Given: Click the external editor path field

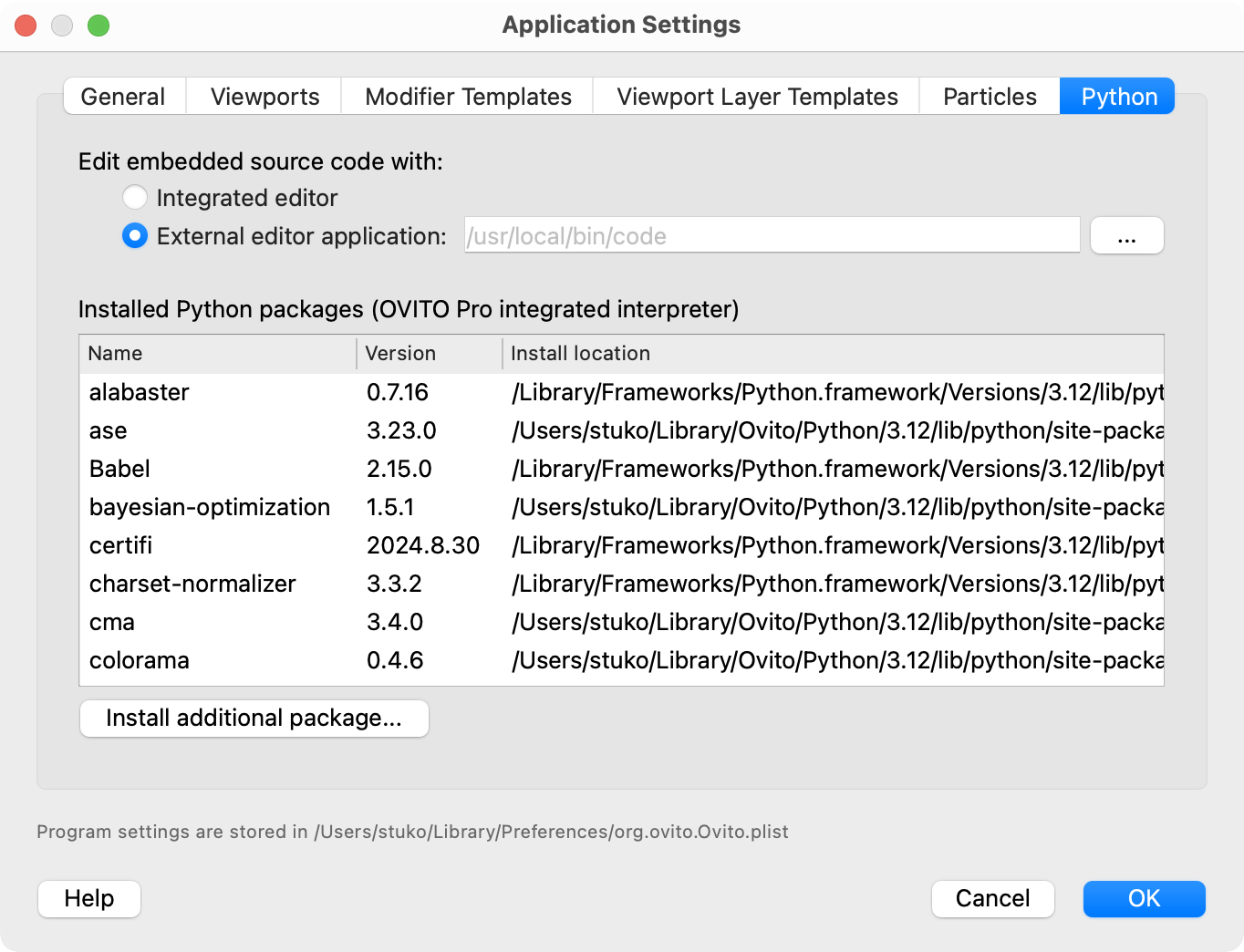Looking at the screenshot, I should coord(772,236).
